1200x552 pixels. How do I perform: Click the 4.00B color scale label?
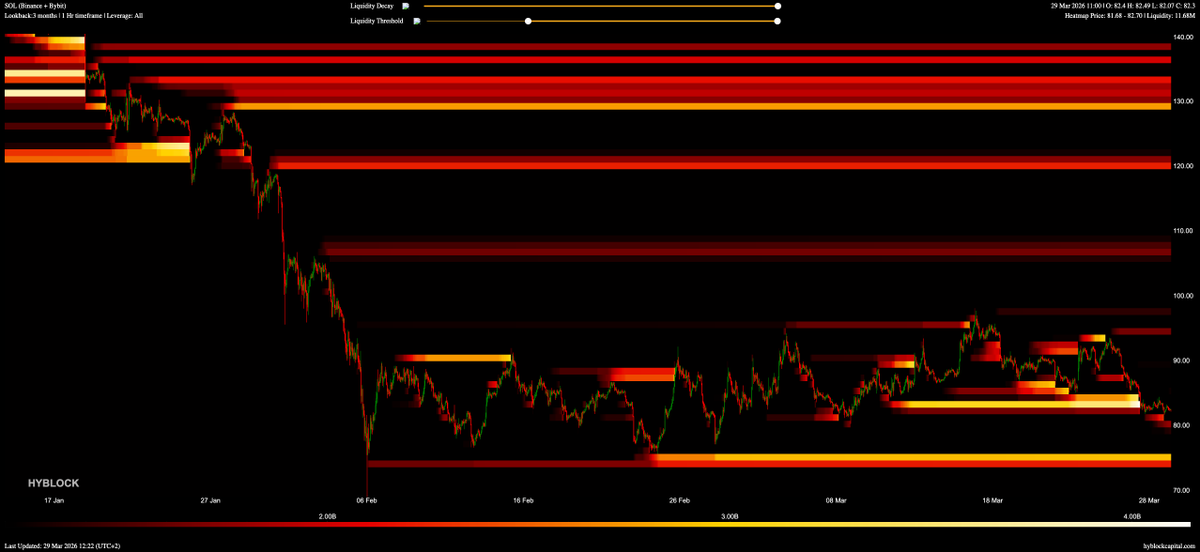coord(1132,516)
